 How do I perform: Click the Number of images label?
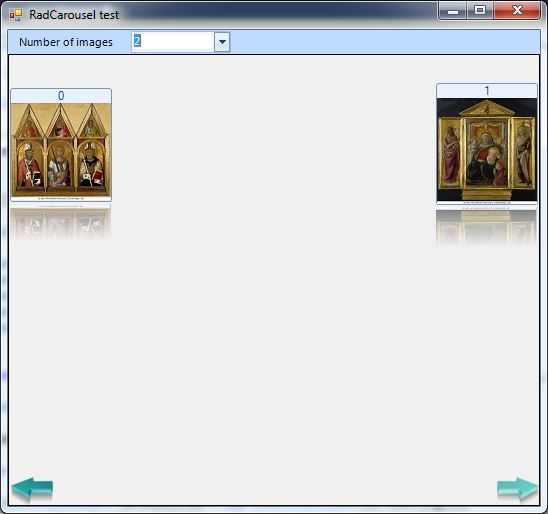(66, 42)
